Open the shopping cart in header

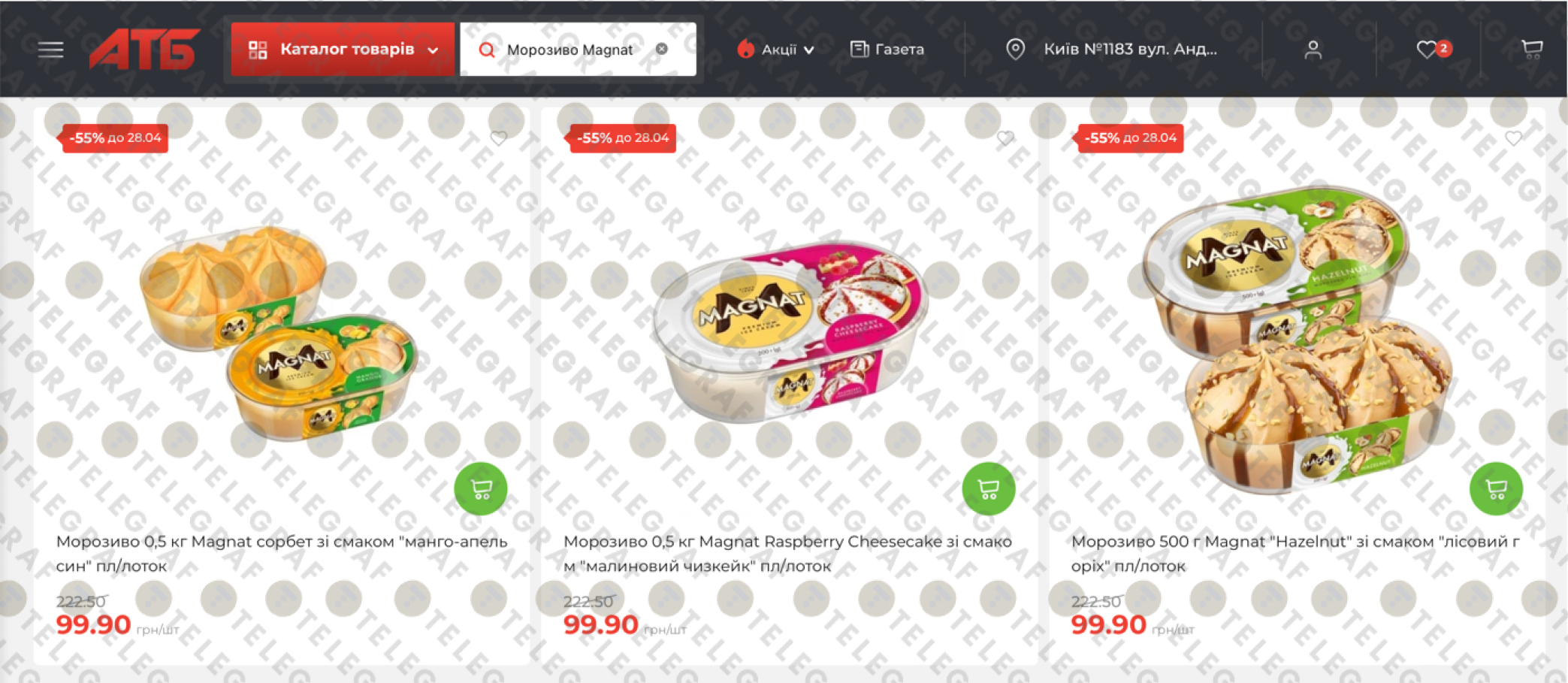click(1531, 50)
